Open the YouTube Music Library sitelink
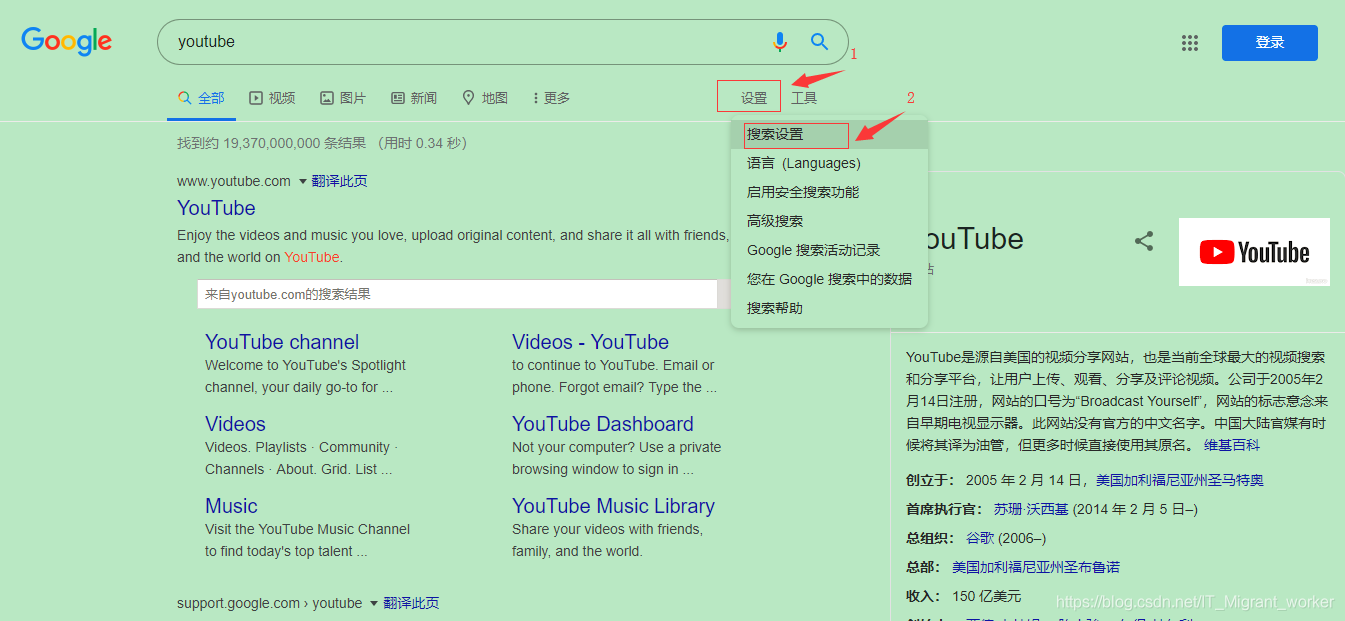The width and height of the screenshot is (1345, 621). (x=613, y=506)
